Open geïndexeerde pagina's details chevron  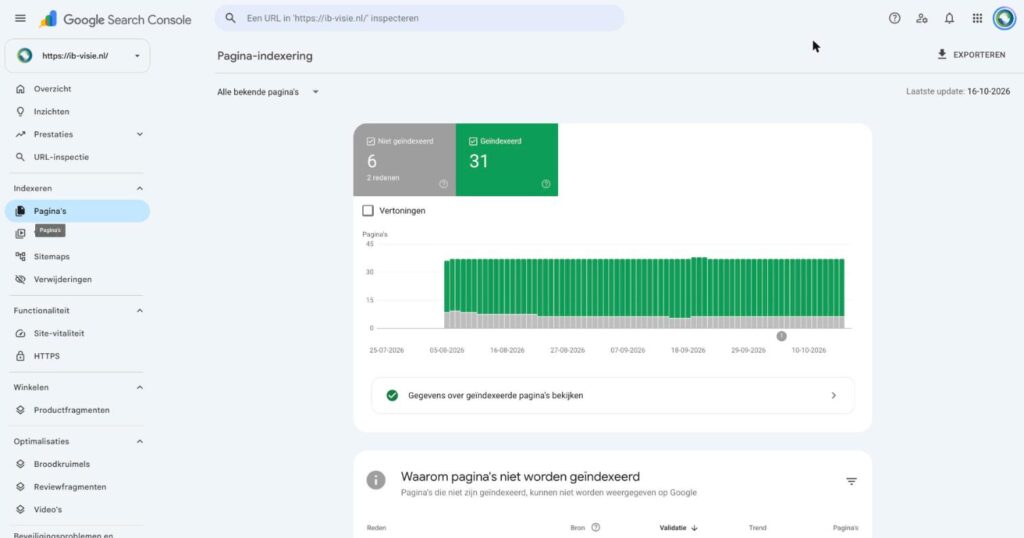pos(833,396)
